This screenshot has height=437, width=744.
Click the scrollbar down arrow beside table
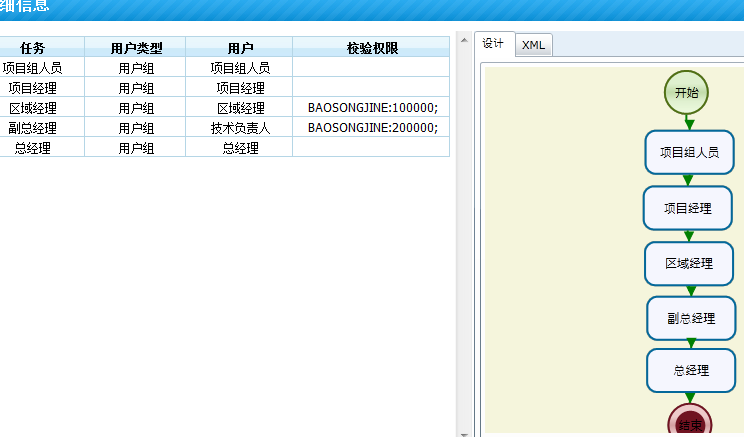point(463,433)
